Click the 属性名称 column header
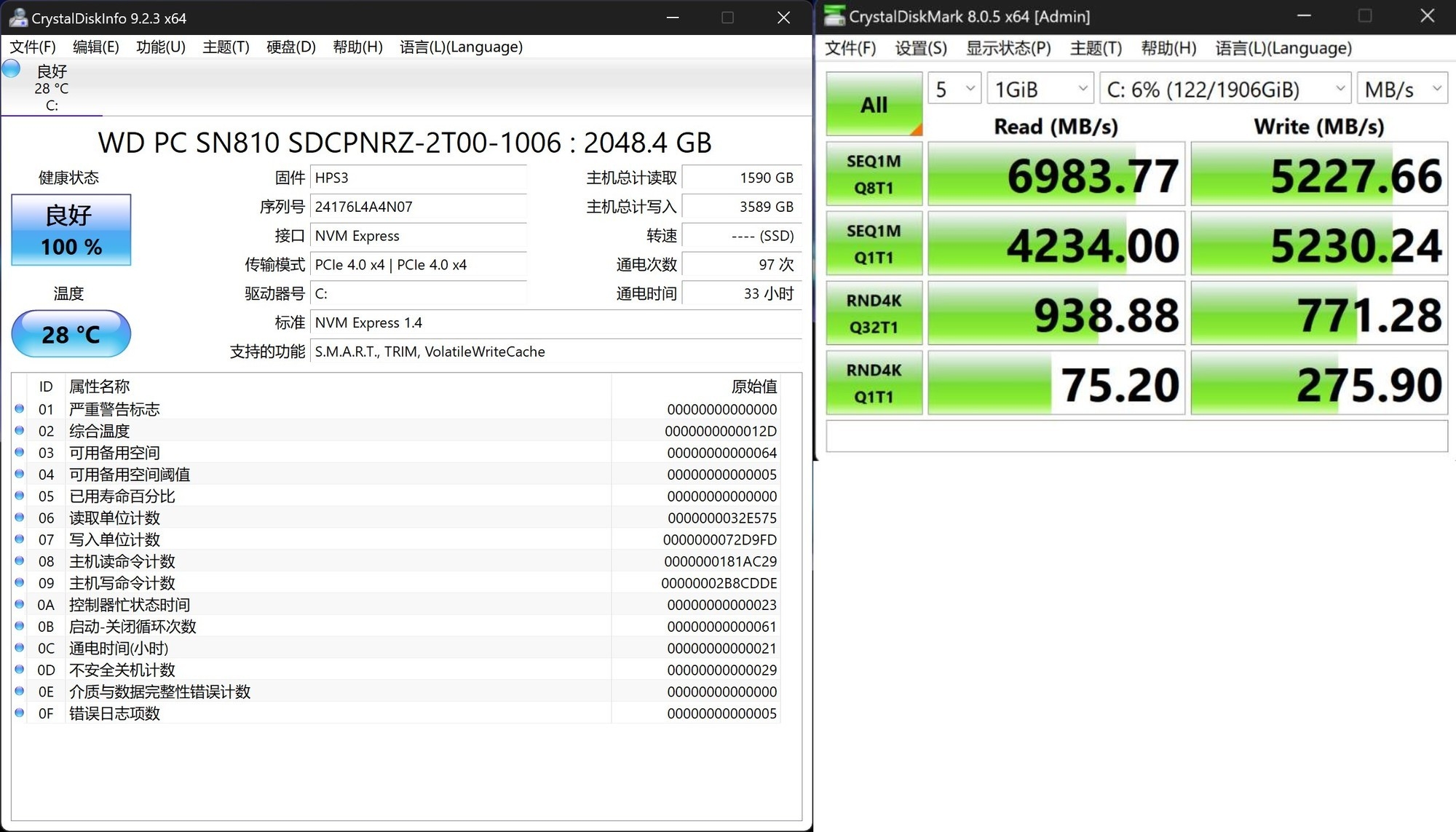1456x832 pixels. 338,387
